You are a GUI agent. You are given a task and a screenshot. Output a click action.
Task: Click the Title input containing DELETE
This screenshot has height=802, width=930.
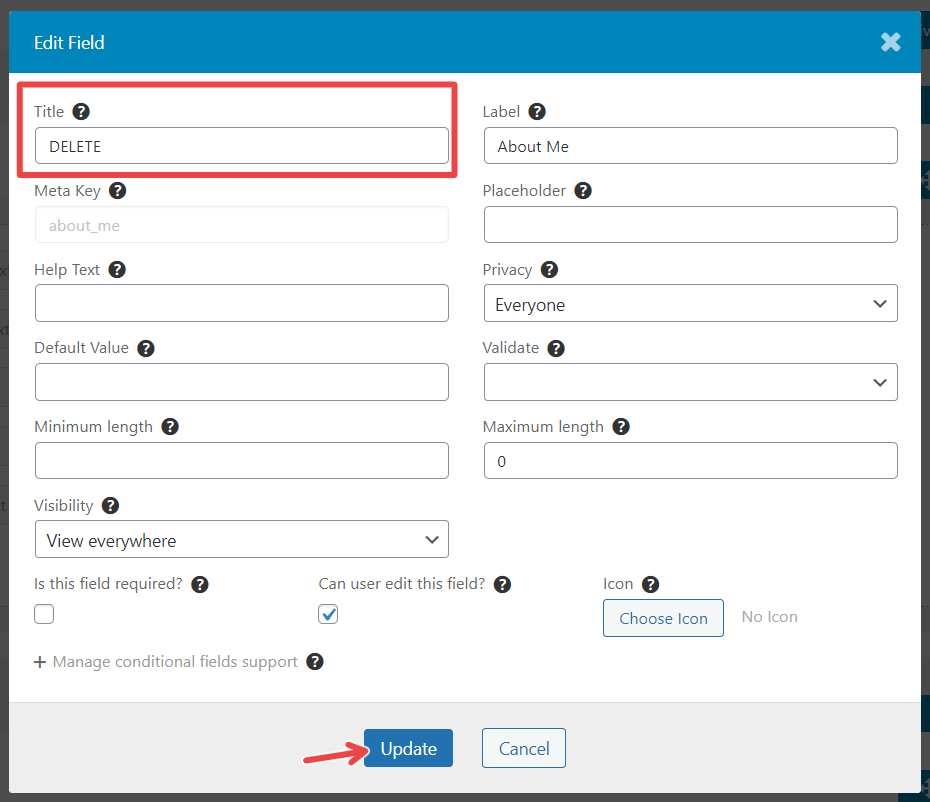tap(241, 145)
